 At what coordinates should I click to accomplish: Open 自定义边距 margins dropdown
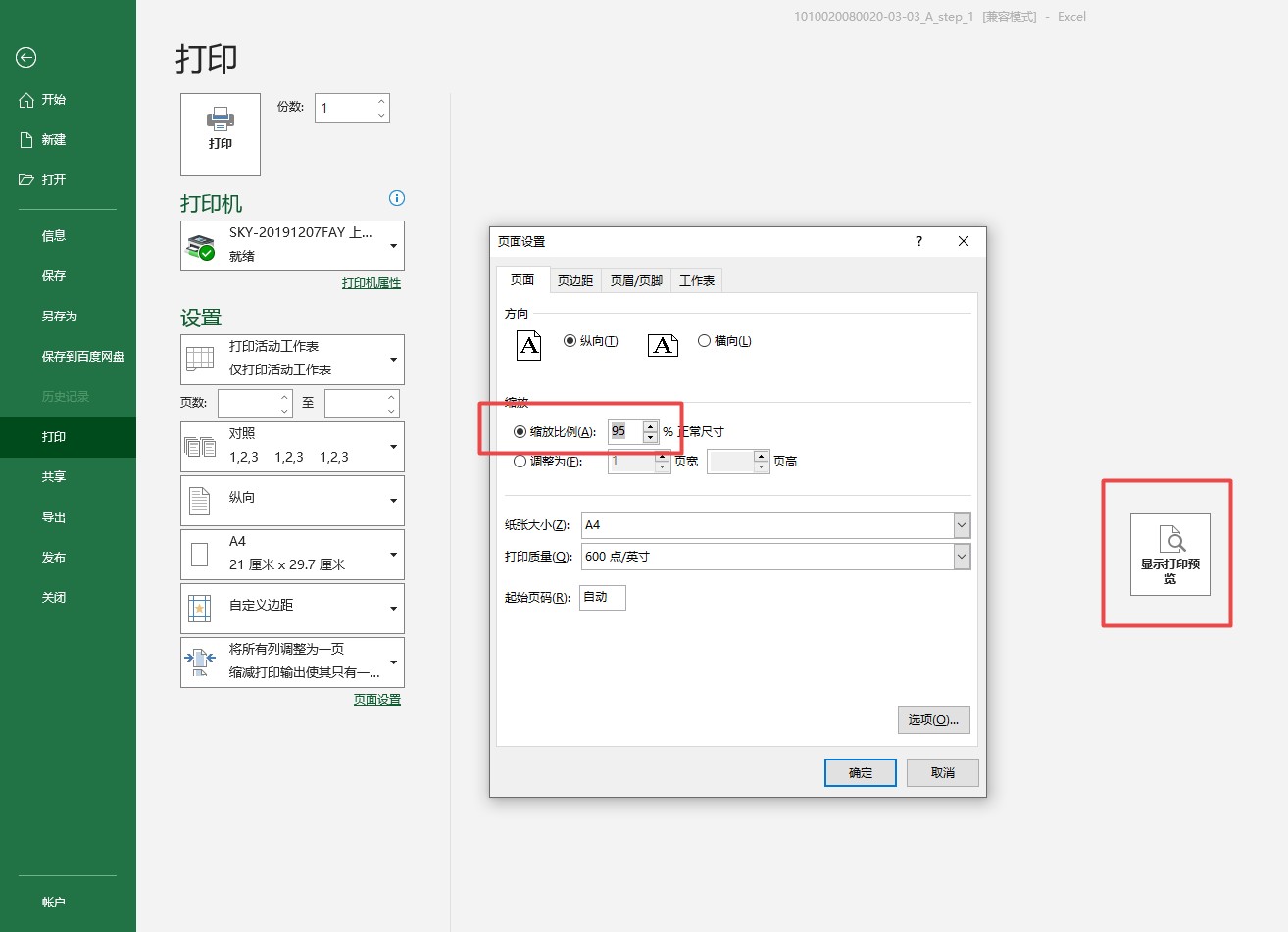point(292,609)
